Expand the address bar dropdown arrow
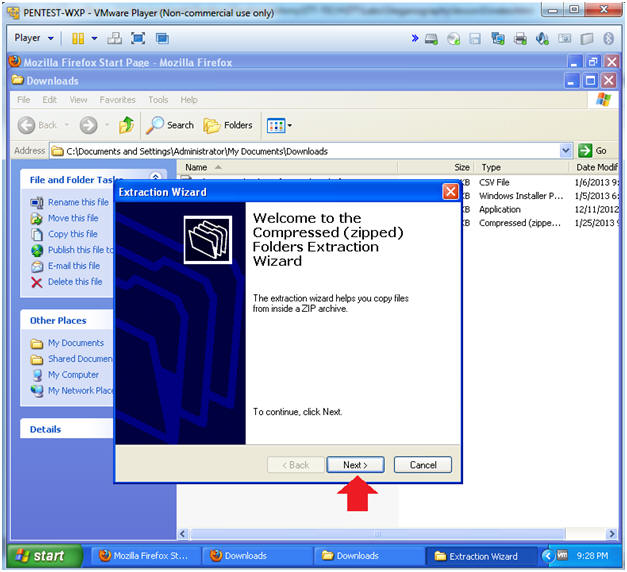627x572 pixels. tap(565, 151)
